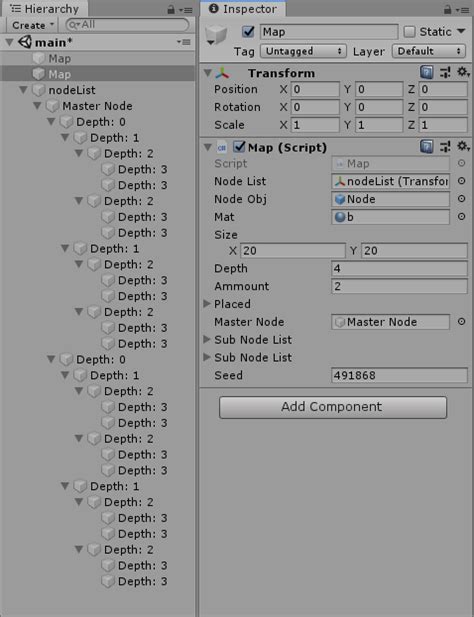Disable the Map (Script) component checkbox
Viewport: 474px width, 617px height.
(x=239, y=147)
